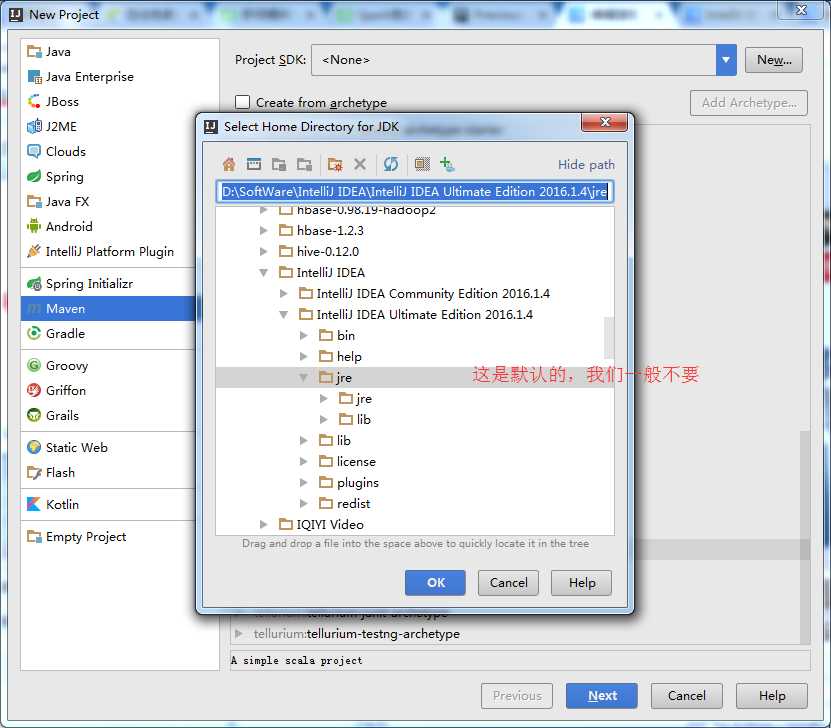
Task: Confirm JDK directory with OK
Action: tap(435, 583)
